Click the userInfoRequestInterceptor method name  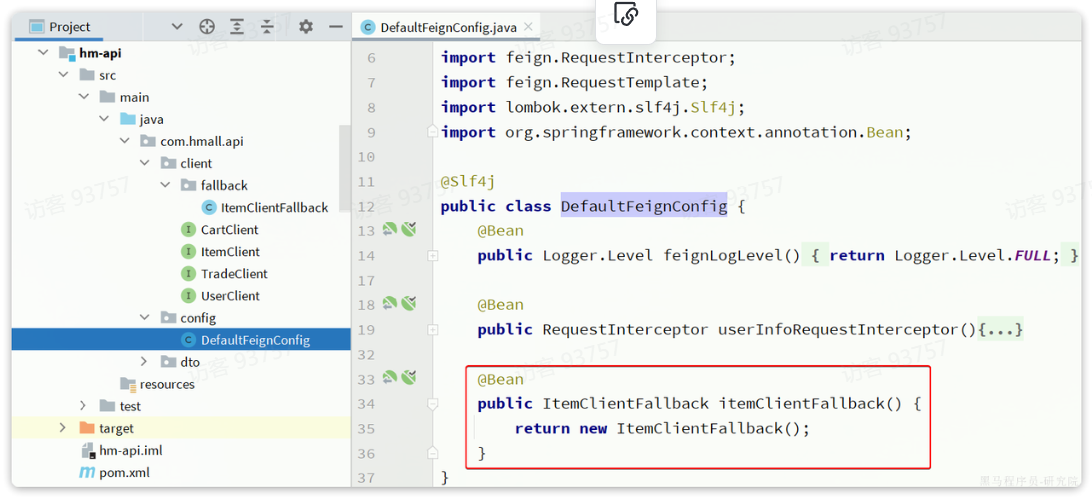pyautogui.click(x=838, y=329)
